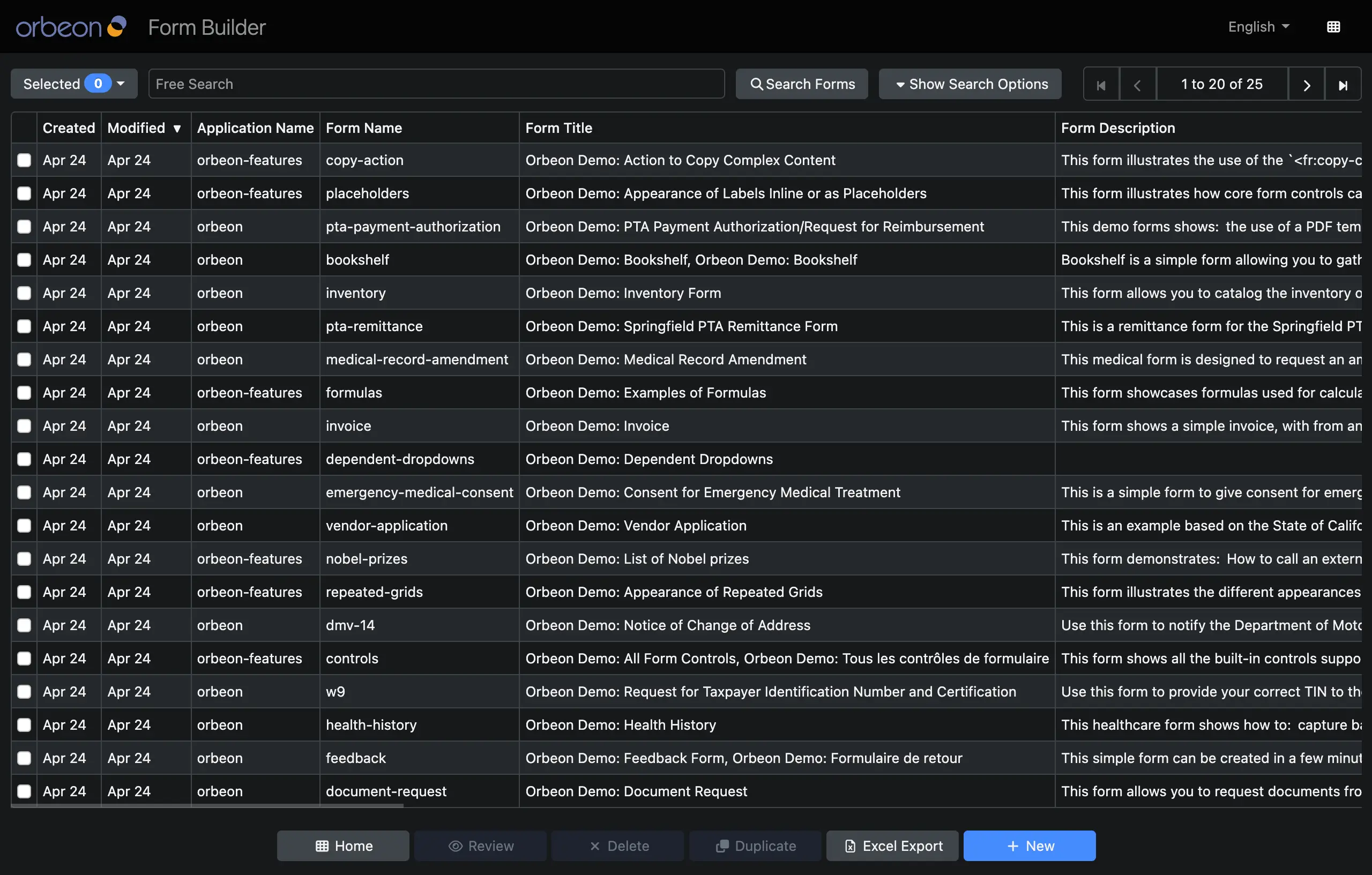Image resolution: width=1372 pixels, height=875 pixels.
Task: Expand Show Search Options
Action: (x=970, y=84)
